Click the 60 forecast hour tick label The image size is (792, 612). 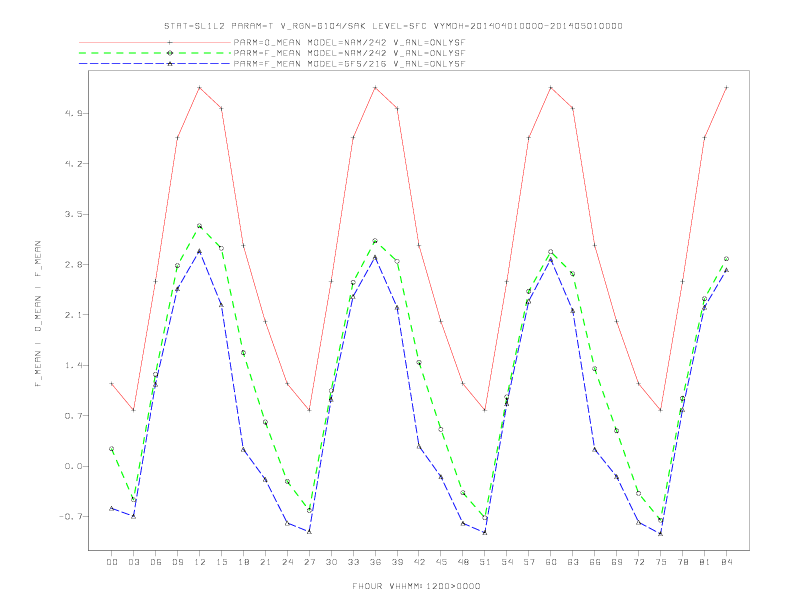[x=551, y=562]
